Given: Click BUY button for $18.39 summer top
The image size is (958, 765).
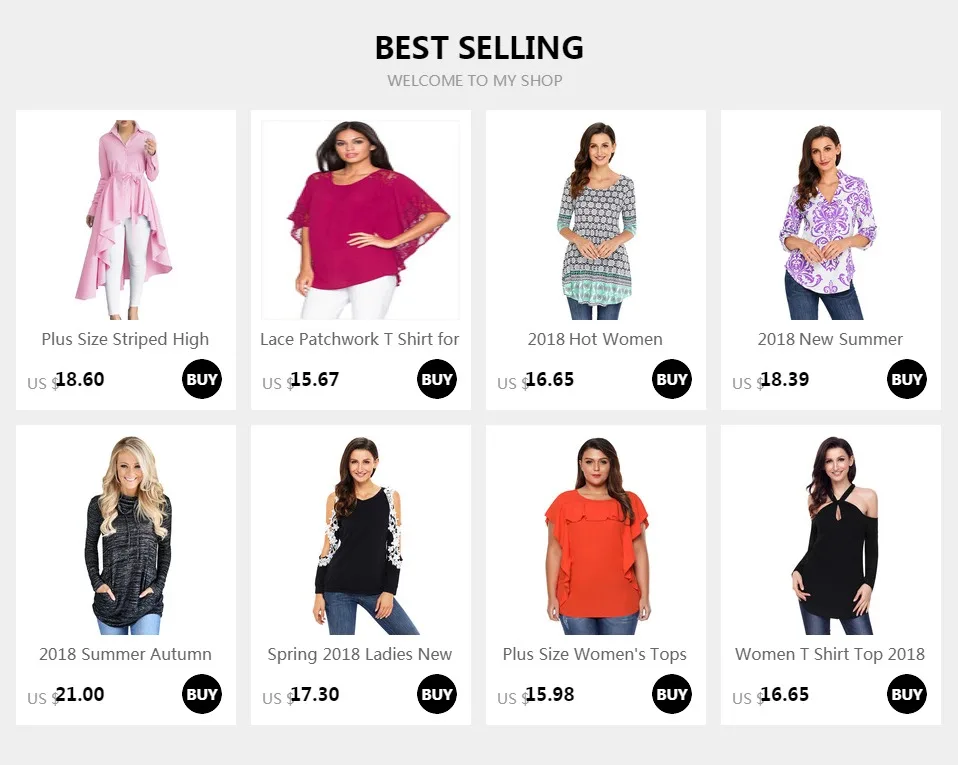Looking at the screenshot, I should (x=907, y=379).
